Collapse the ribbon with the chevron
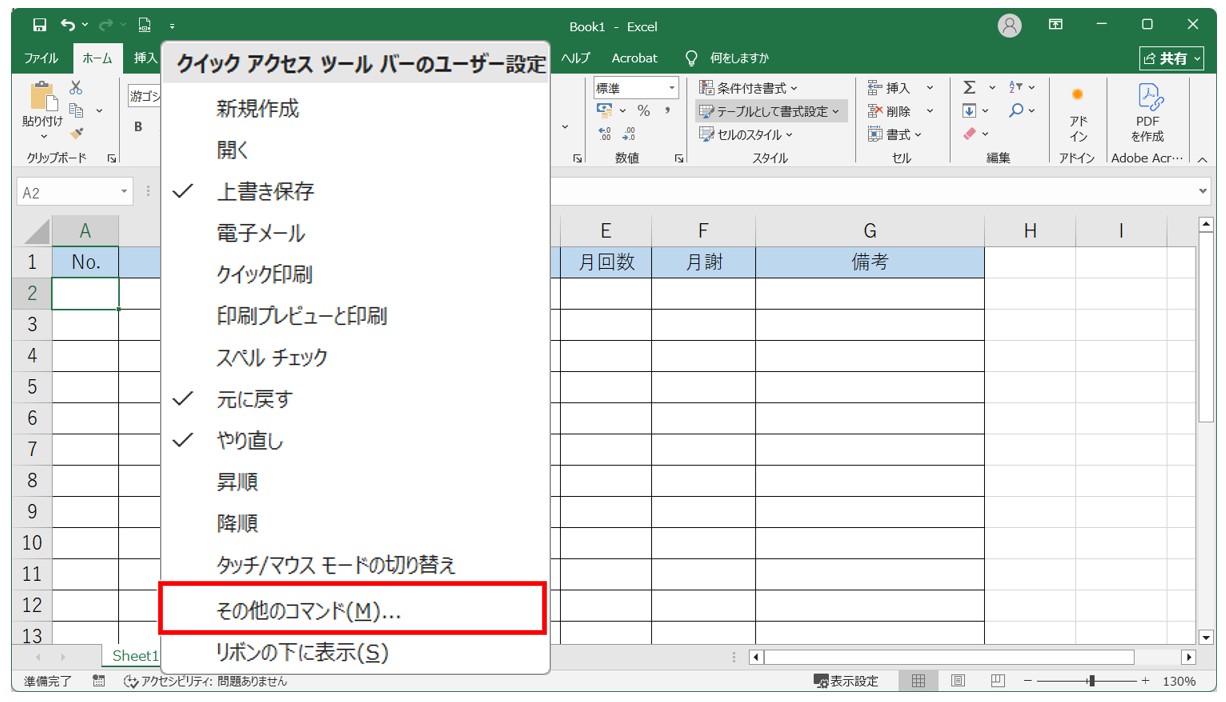1226x702 pixels. tap(1201, 159)
